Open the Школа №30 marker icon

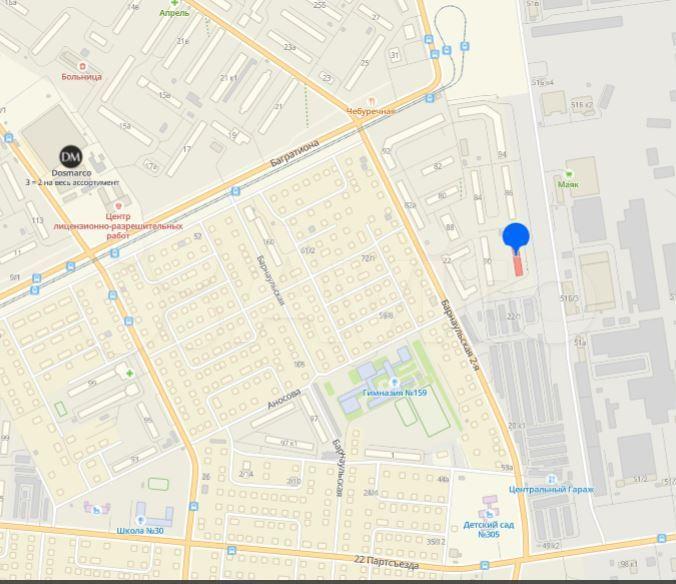tap(140, 520)
